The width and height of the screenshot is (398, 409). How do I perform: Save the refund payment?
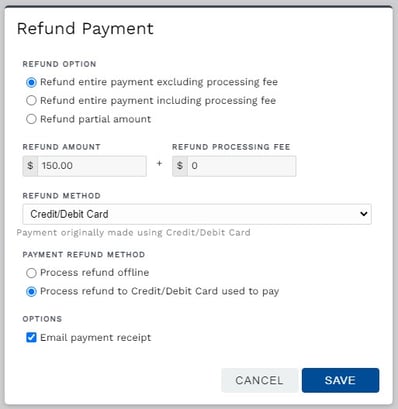tap(340, 380)
